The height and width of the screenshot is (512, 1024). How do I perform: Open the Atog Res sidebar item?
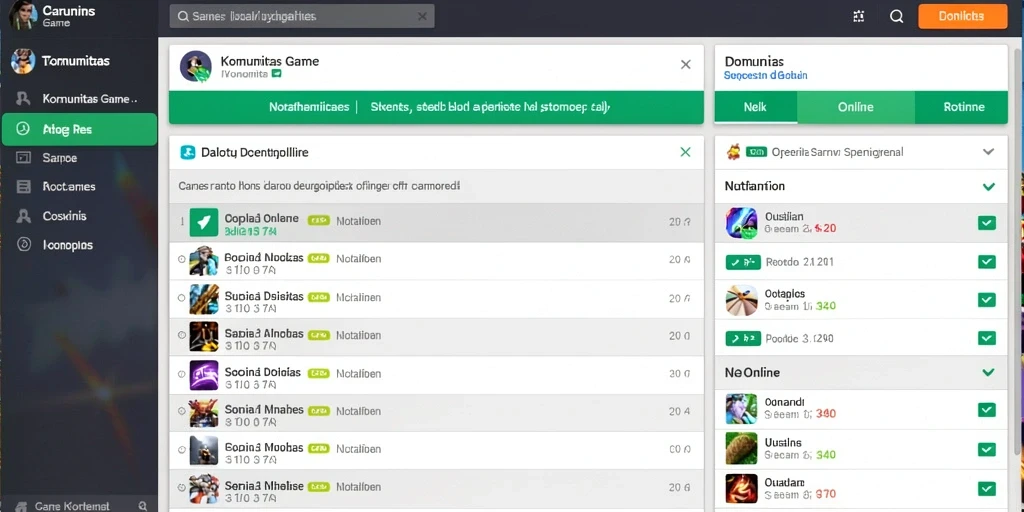(x=79, y=129)
